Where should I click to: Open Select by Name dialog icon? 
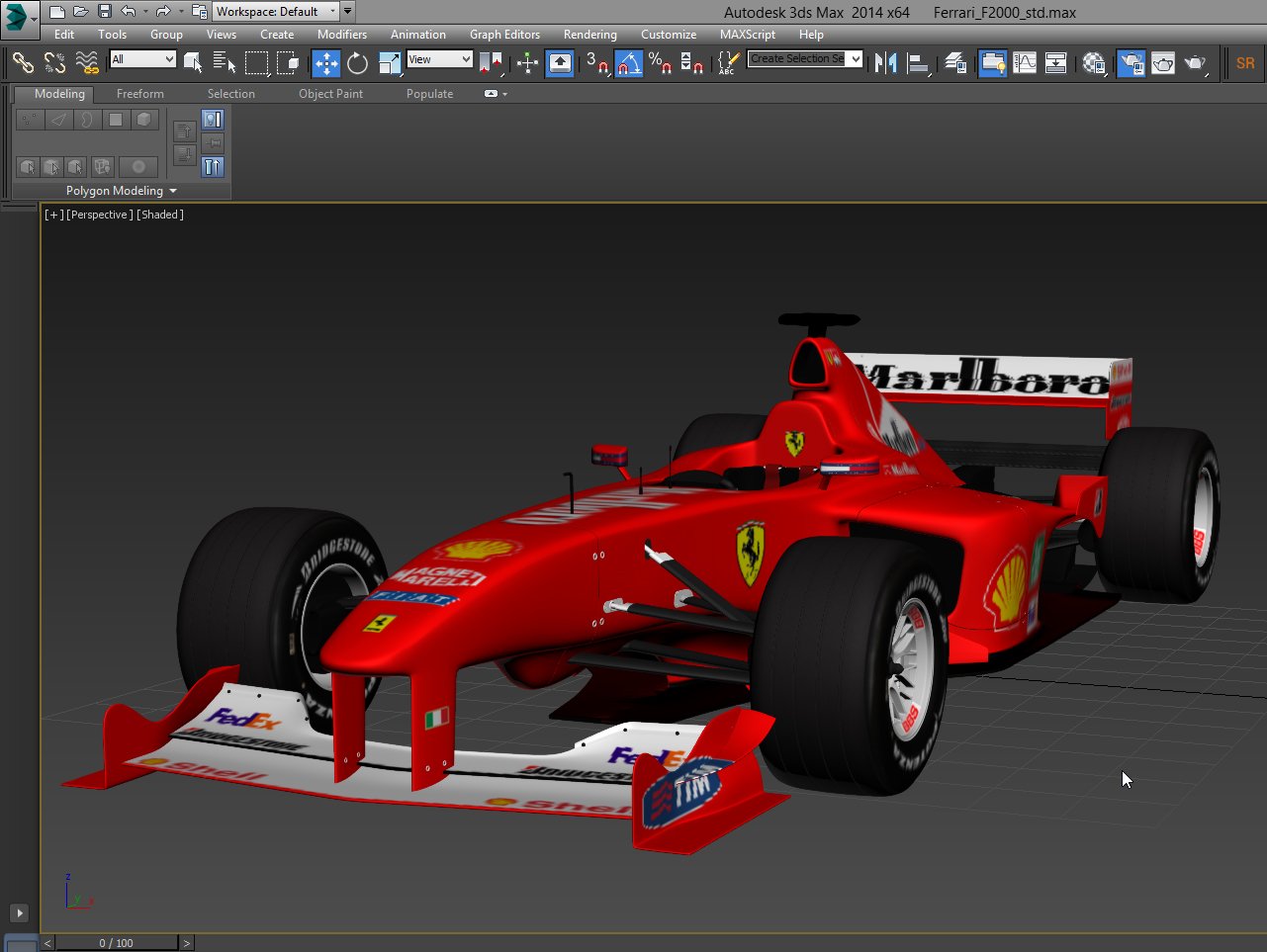click(x=226, y=62)
